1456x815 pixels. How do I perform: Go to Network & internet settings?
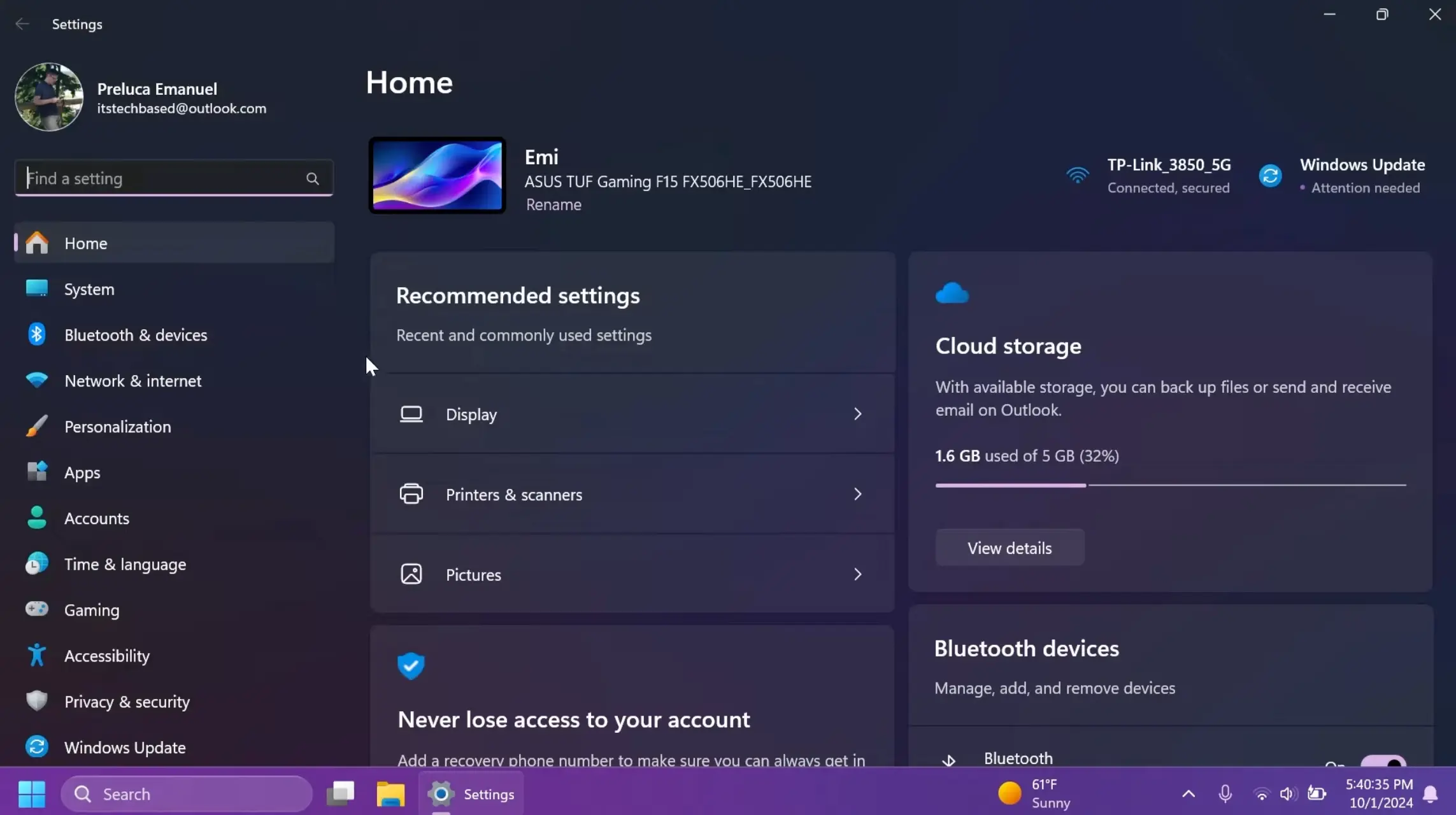pos(174,381)
